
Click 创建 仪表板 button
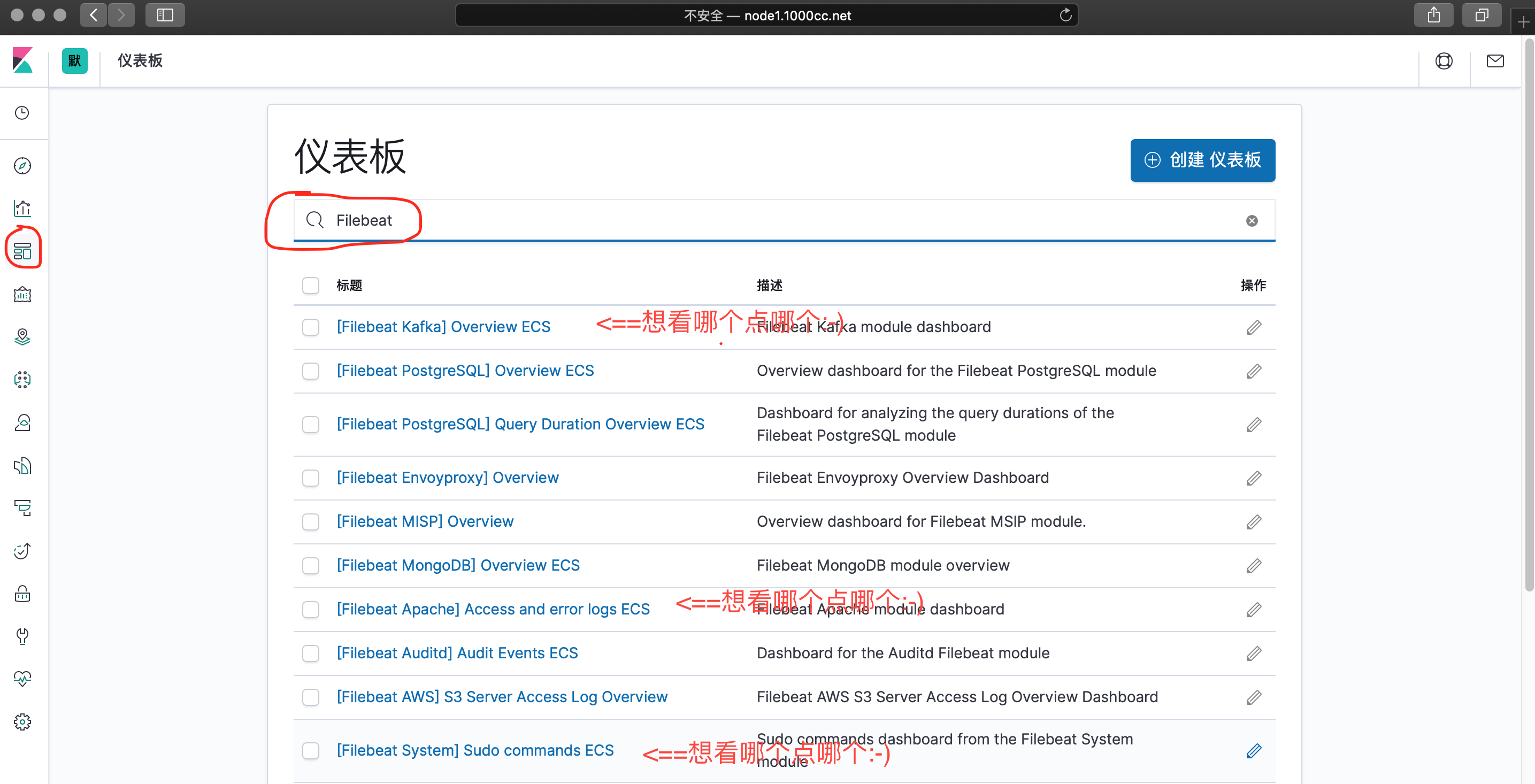[1202, 160]
